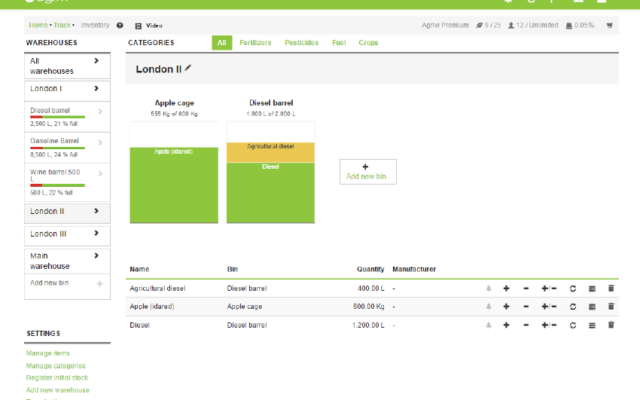Open list details icon in Agricultural diesel row

coord(592,289)
